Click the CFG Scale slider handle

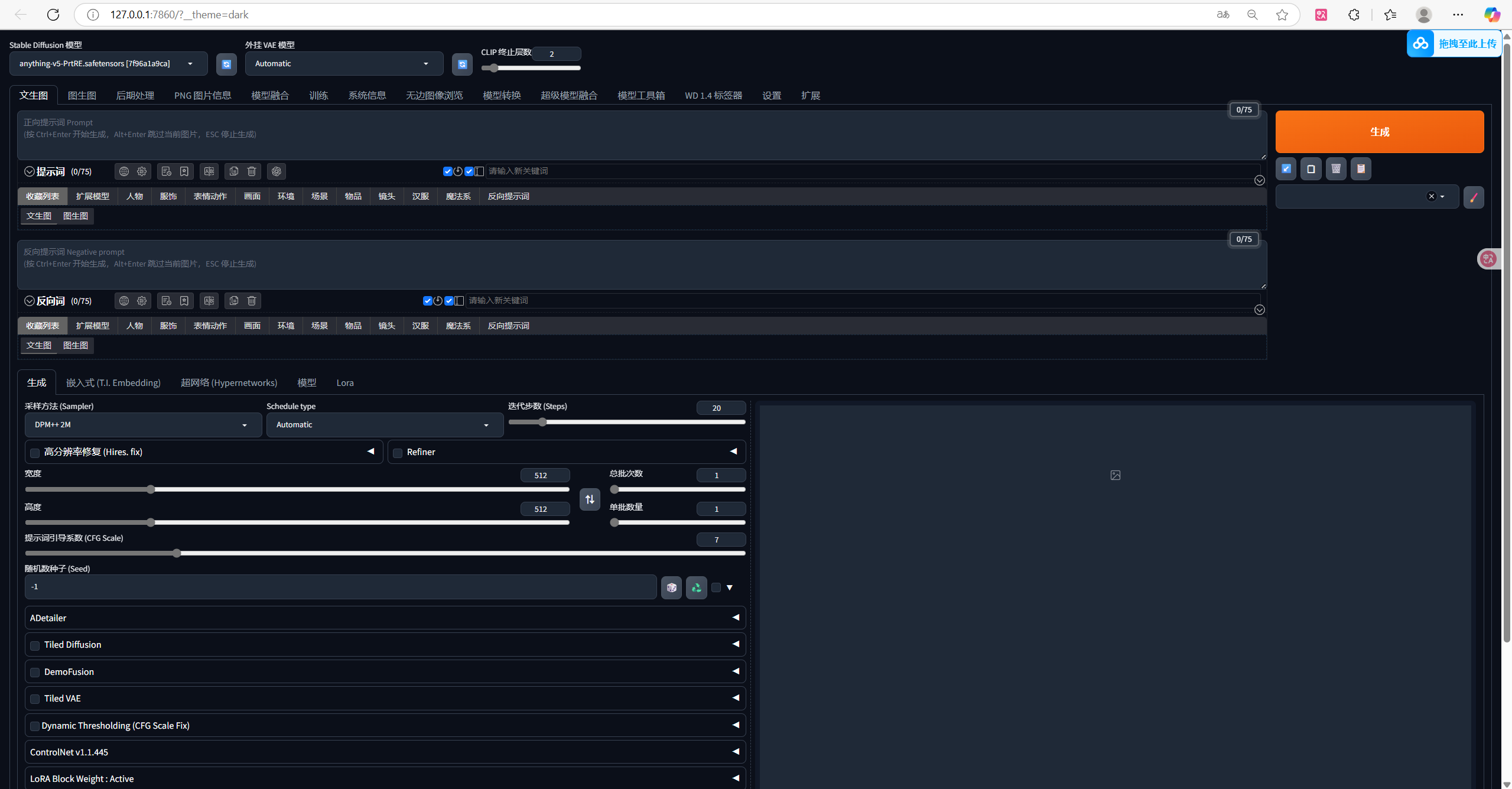tap(177, 553)
